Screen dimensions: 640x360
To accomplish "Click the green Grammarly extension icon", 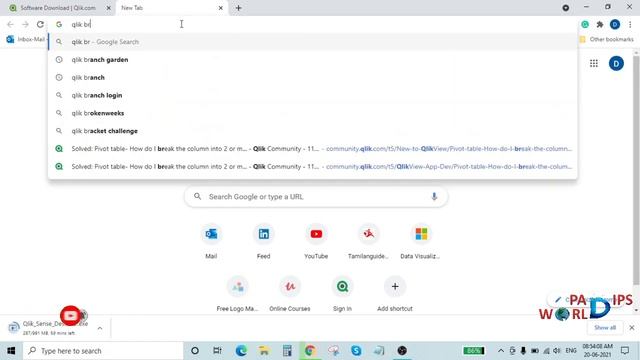I will pyautogui.click(x=585, y=24).
